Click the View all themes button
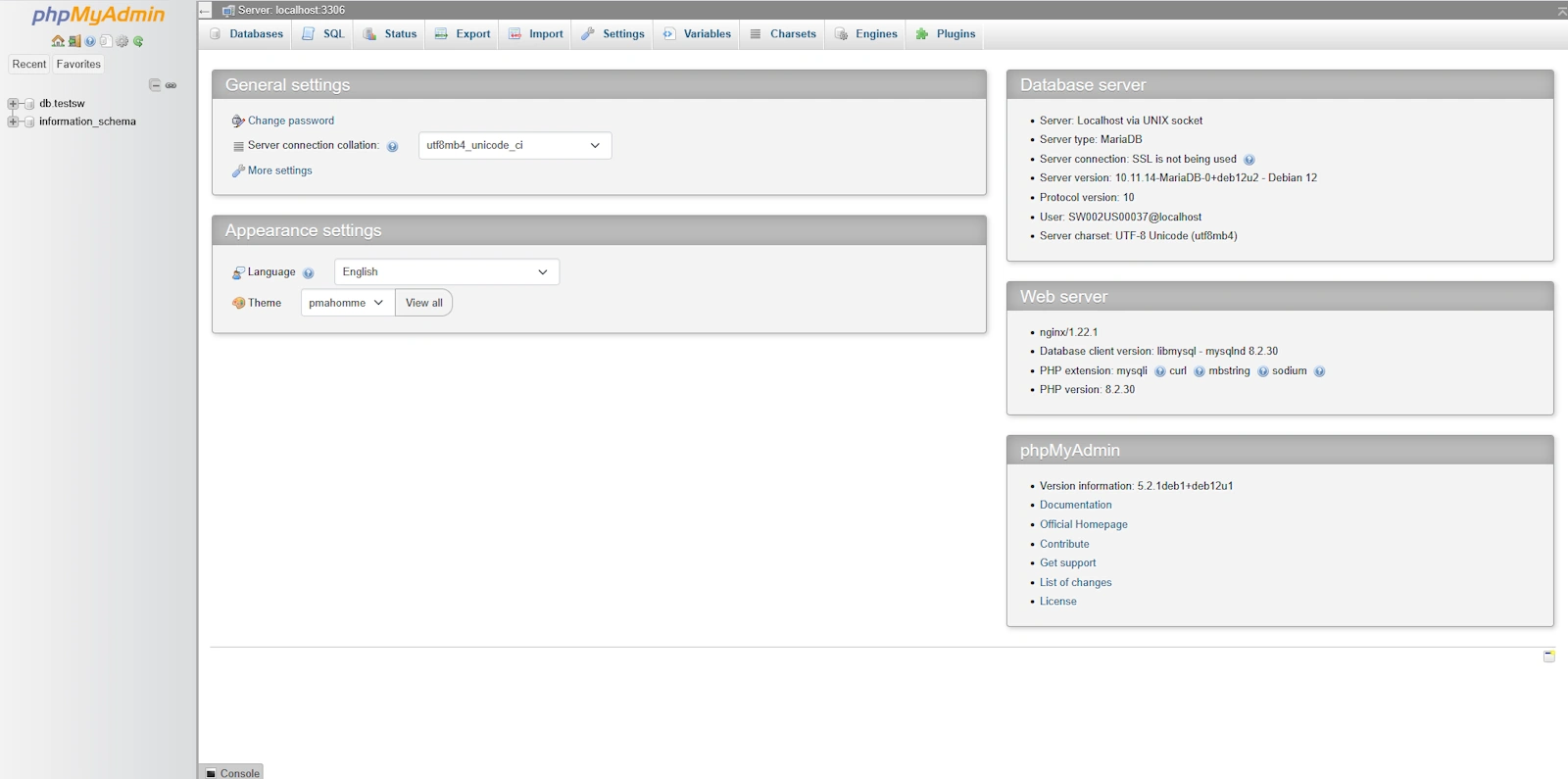This screenshot has height=779, width=1568. (x=423, y=303)
